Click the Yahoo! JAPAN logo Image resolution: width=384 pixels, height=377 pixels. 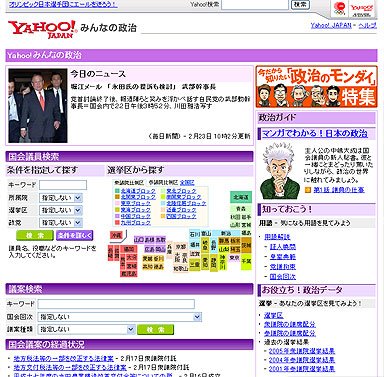[x=42, y=29]
